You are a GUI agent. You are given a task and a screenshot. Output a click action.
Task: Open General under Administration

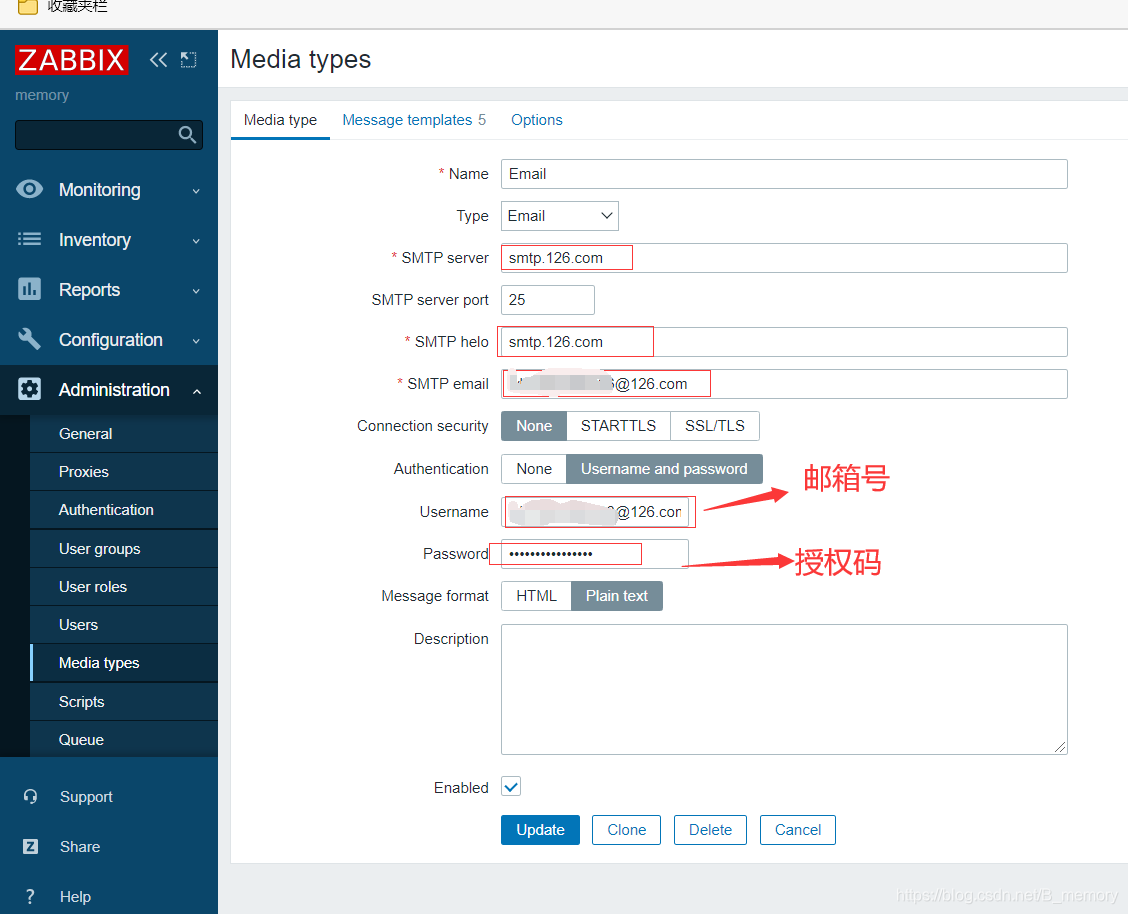pyautogui.click(x=124, y=434)
